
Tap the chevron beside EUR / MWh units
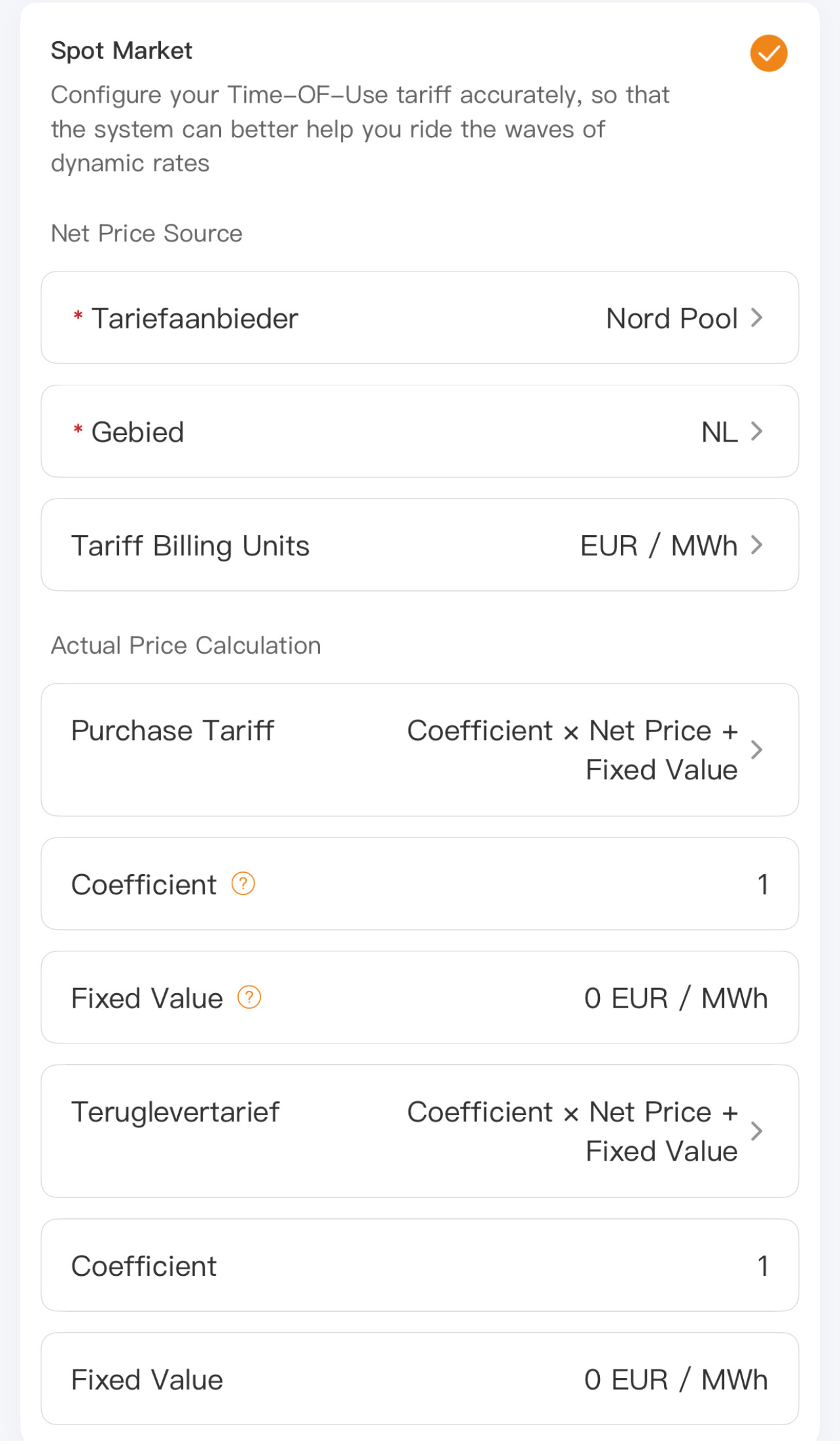[757, 545]
